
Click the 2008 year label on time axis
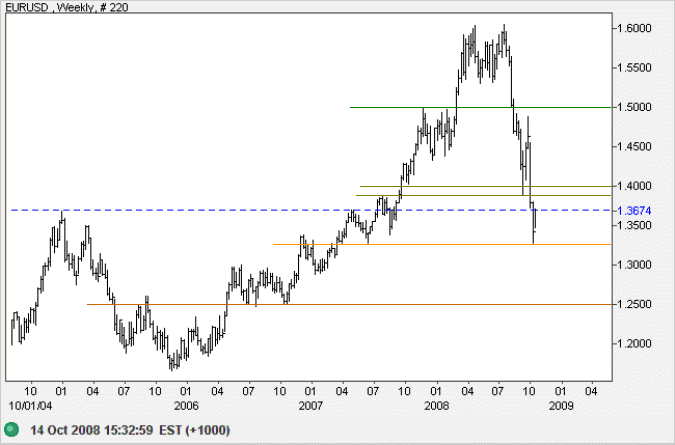pos(436,406)
